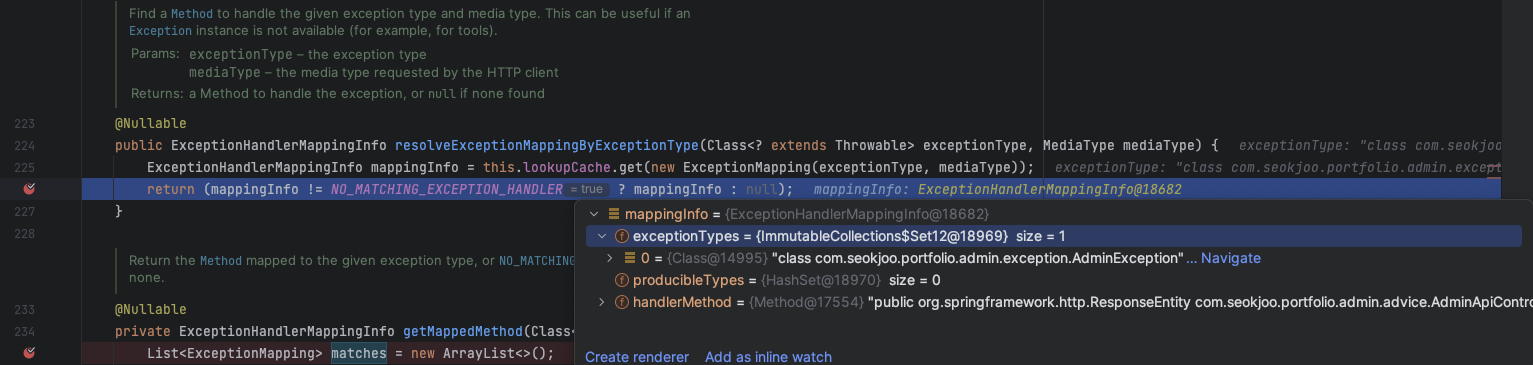1533x365 pixels.
Task: Click the '= true' inline evaluation hint
Action: coord(586,189)
